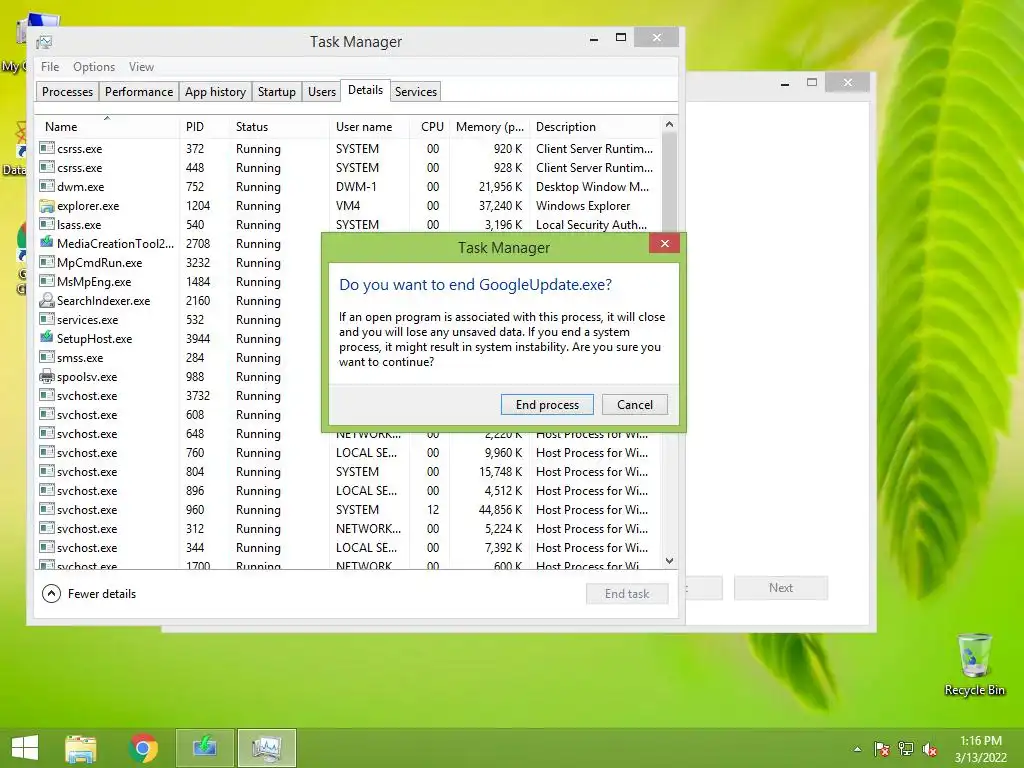
Task: Cancel the end process dialog
Action: (x=635, y=405)
